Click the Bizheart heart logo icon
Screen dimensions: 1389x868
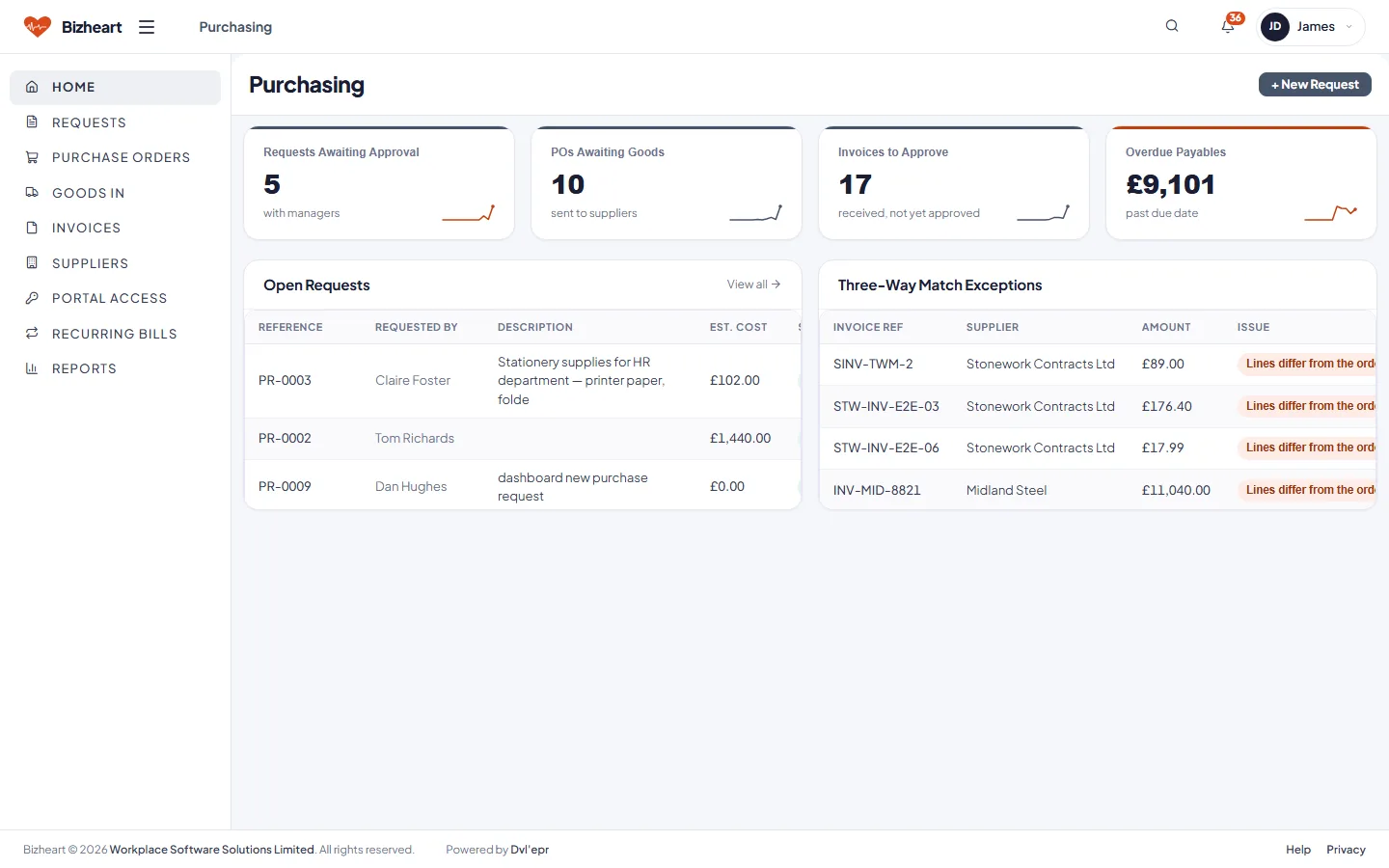[38, 27]
